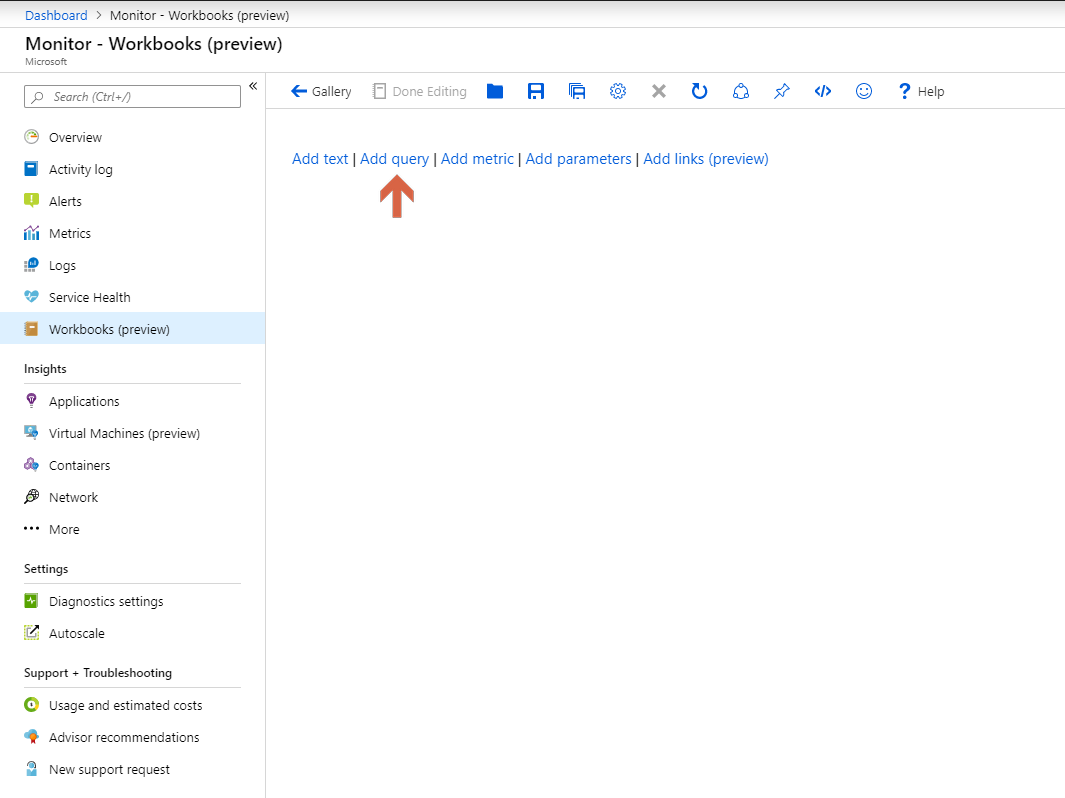Collapse the sidebar with double chevron
Screen dimensions: 1065x798
(x=253, y=86)
